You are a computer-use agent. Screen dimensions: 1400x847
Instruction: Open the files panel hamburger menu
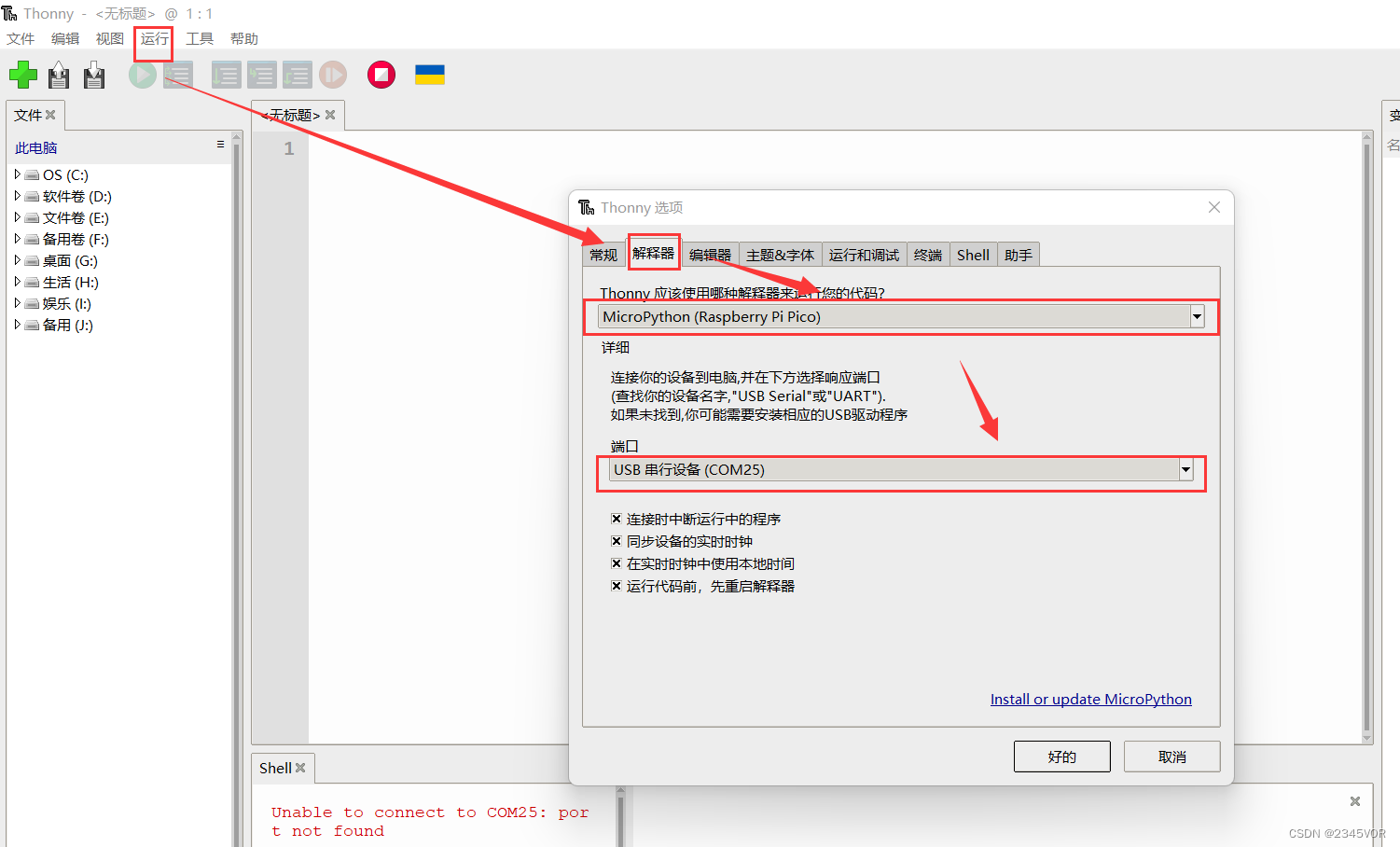coord(220,145)
